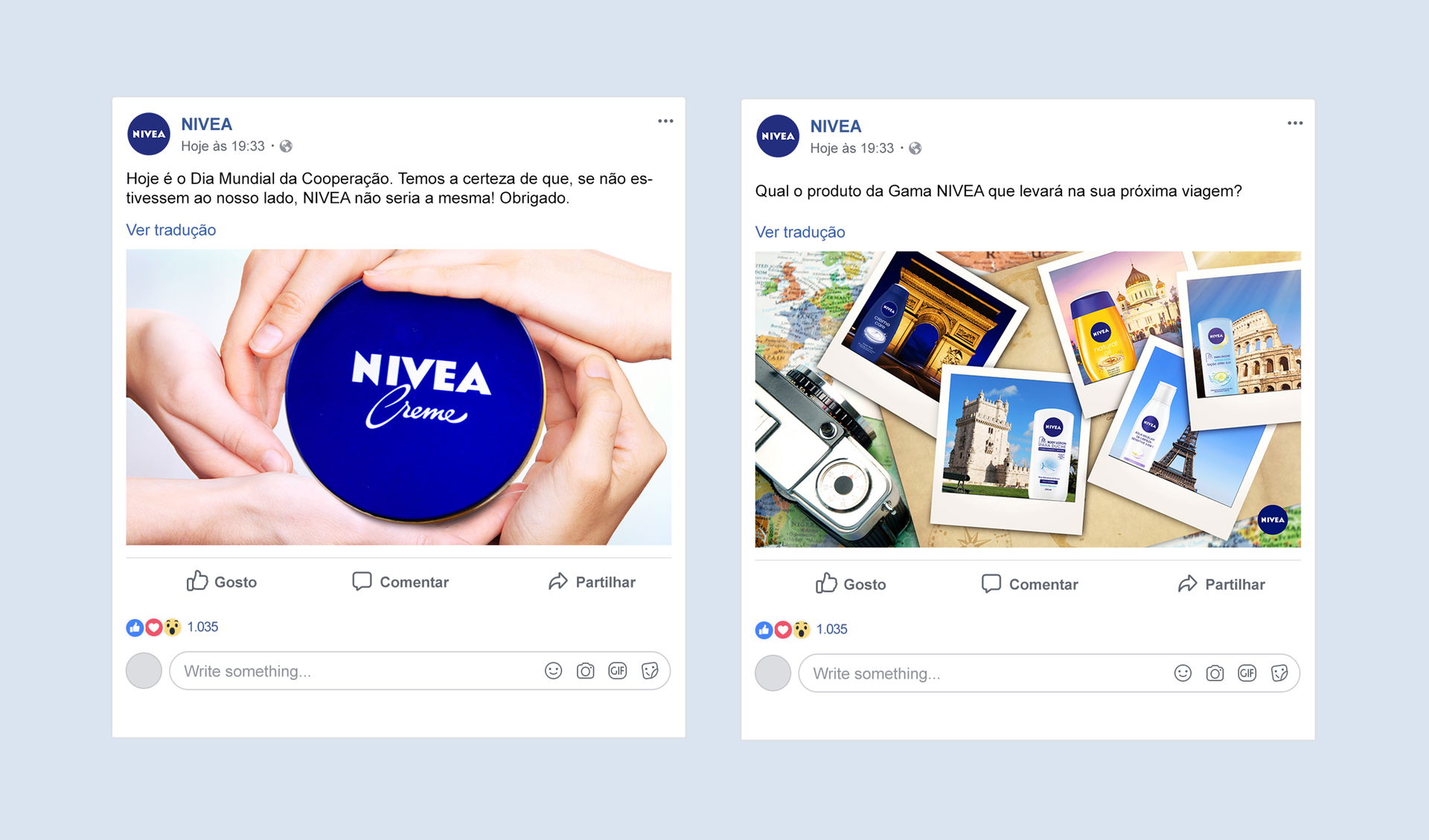This screenshot has height=840, width=1429.
Task: Click Ver tradução under the right post
Action: [800, 232]
